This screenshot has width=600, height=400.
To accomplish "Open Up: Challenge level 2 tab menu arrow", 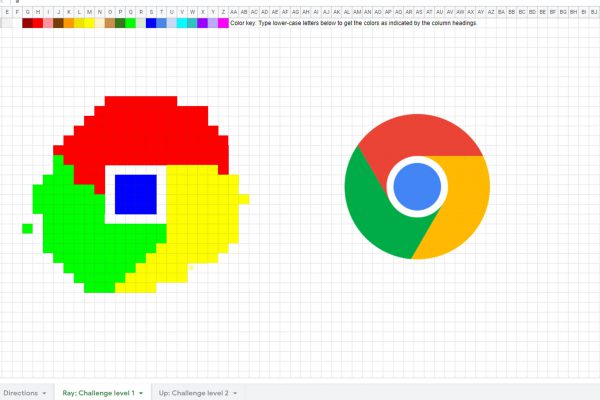I will pos(235,393).
